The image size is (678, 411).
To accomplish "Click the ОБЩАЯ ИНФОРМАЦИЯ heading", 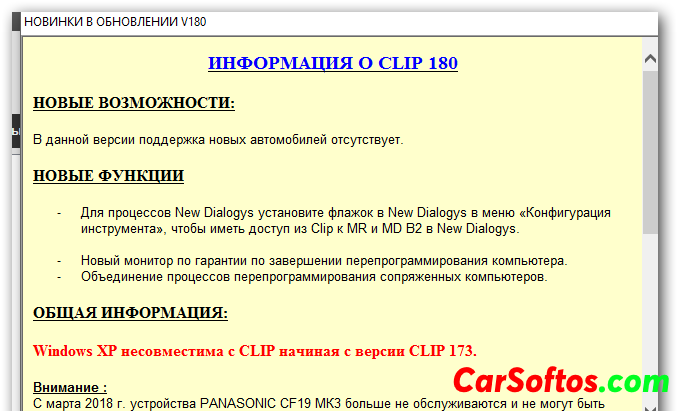I will tap(130, 313).
